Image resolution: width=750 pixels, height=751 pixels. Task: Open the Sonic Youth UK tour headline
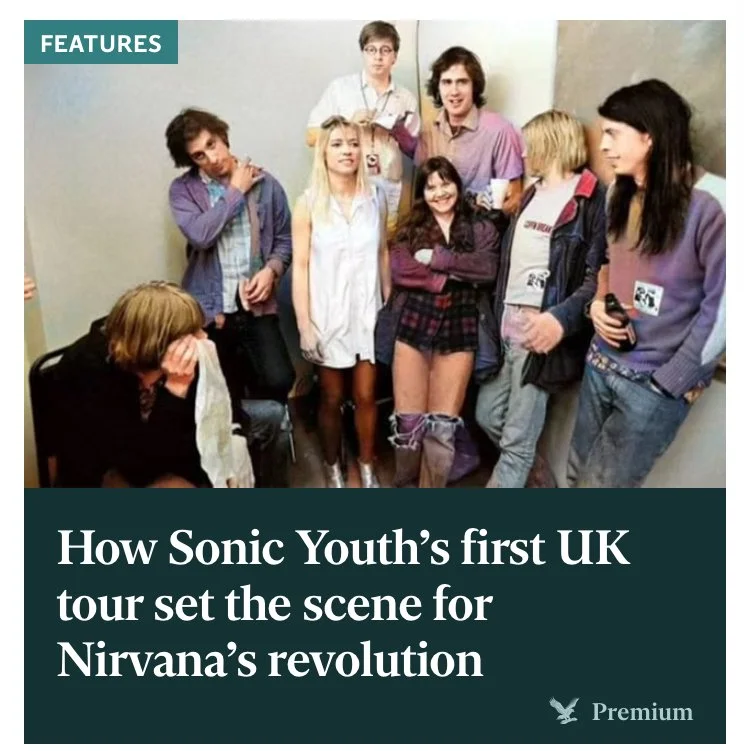(x=343, y=603)
